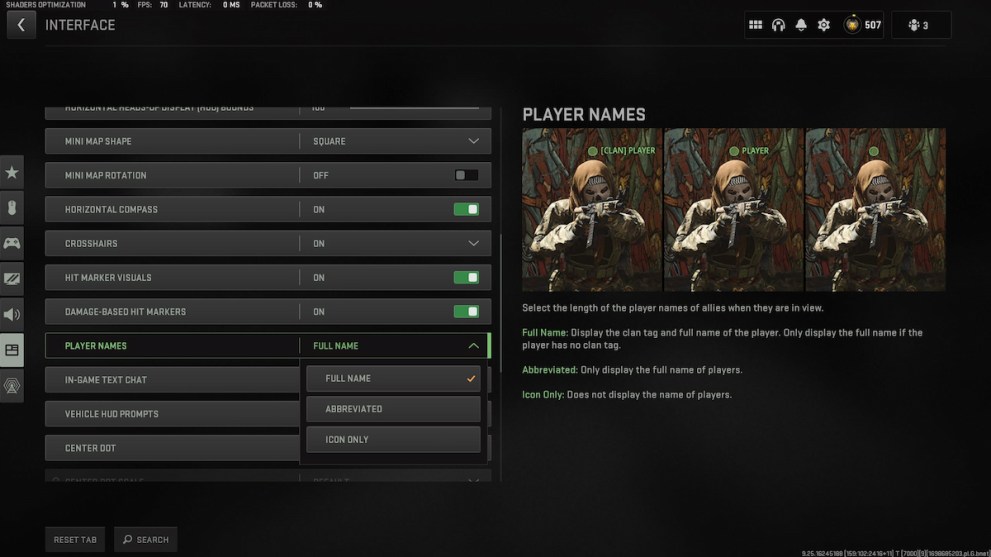Open the Graphics display settings tab
991x557 pixels.
12,279
